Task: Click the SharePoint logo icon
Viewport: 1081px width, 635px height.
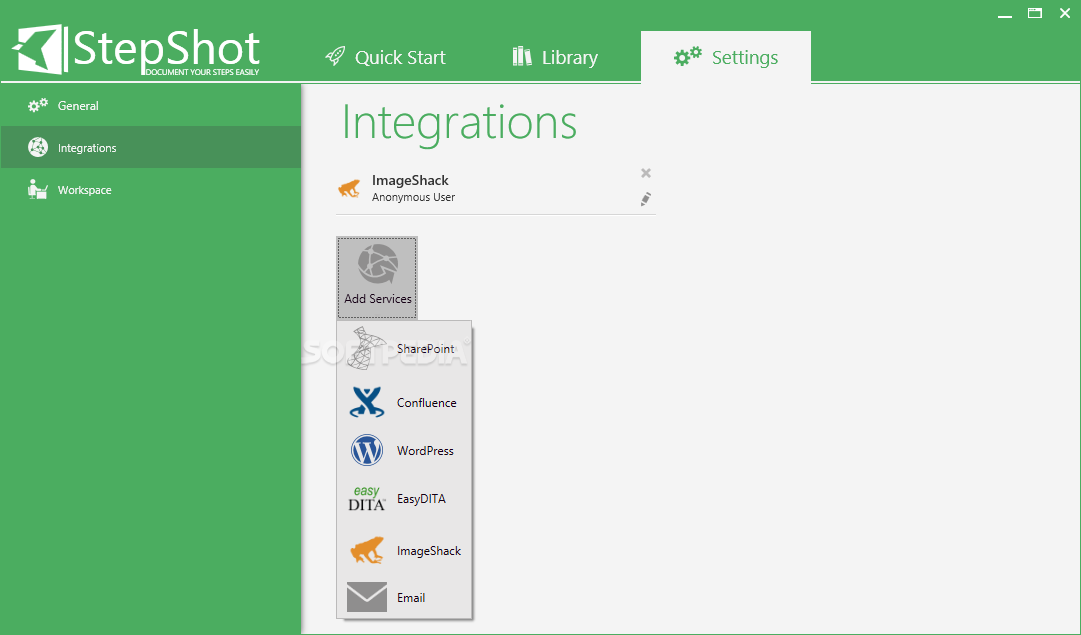Action: coord(365,348)
